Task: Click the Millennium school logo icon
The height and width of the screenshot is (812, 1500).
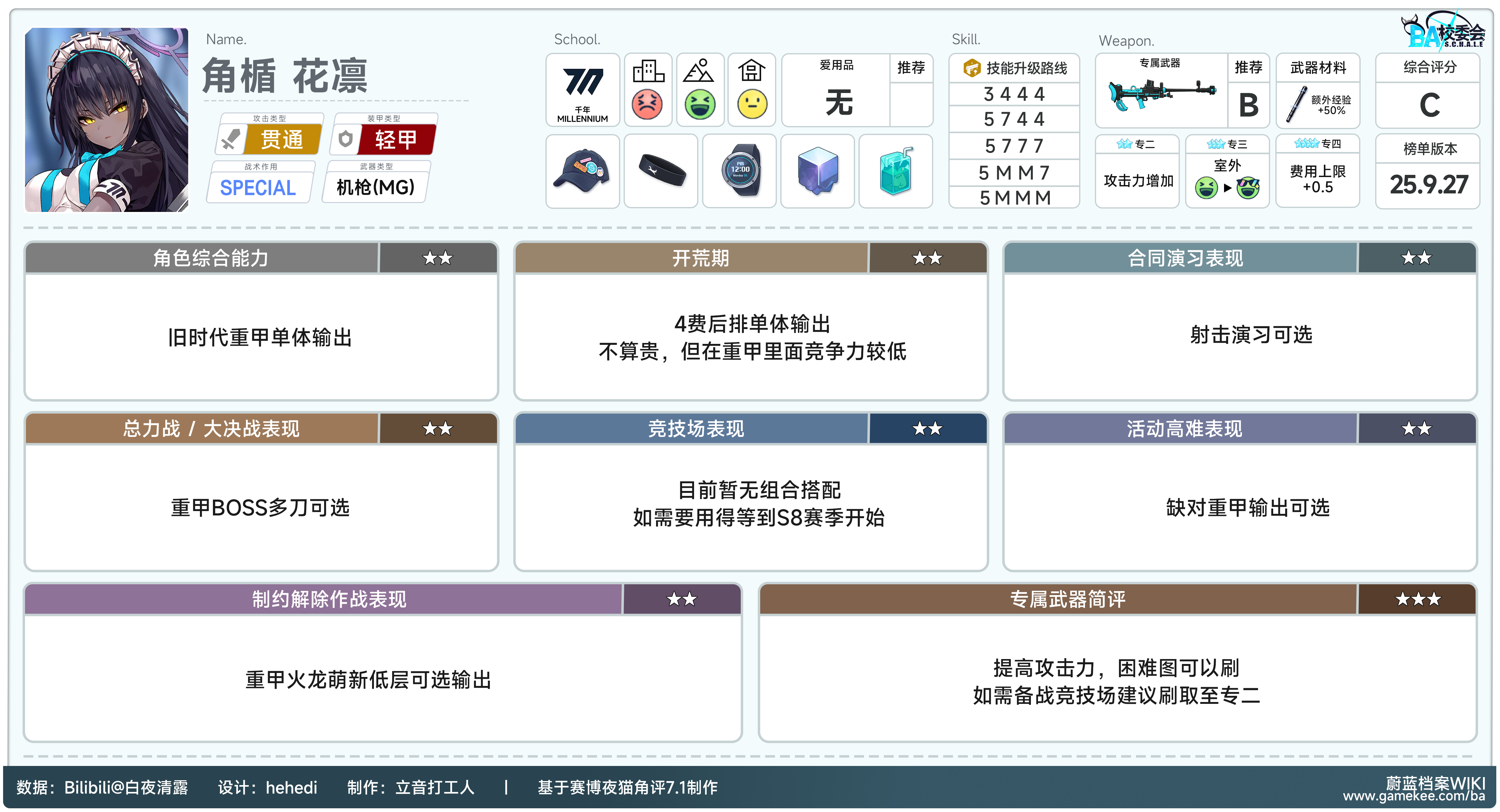Action: click(582, 83)
